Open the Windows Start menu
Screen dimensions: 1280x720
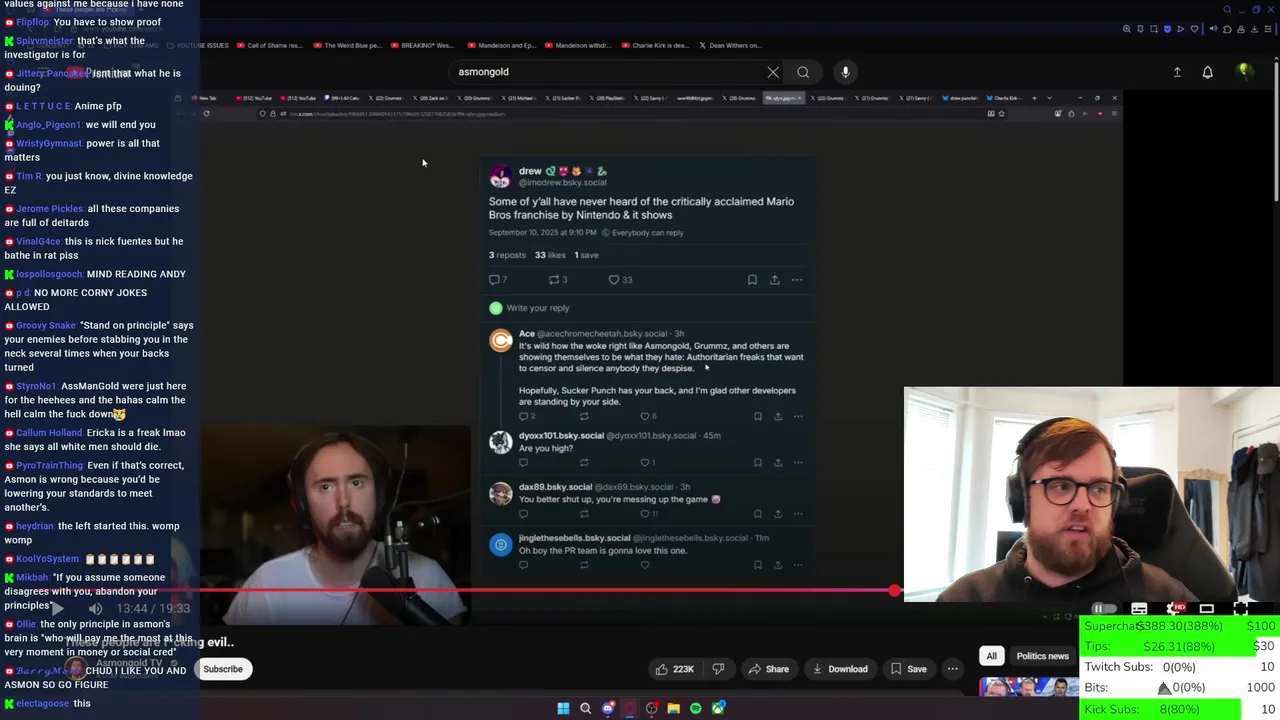pos(563,708)
